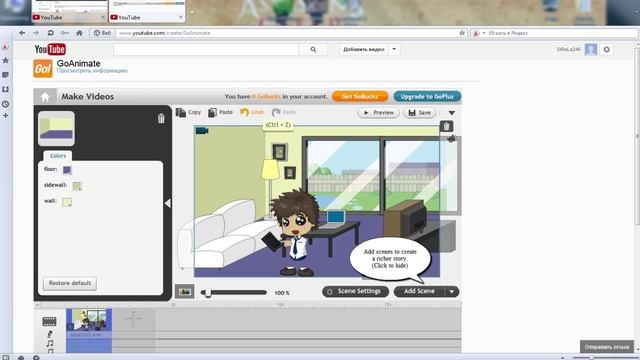Click the Отправить отзыв feedback button
The image size is (640, 360).
coord(607,347)
